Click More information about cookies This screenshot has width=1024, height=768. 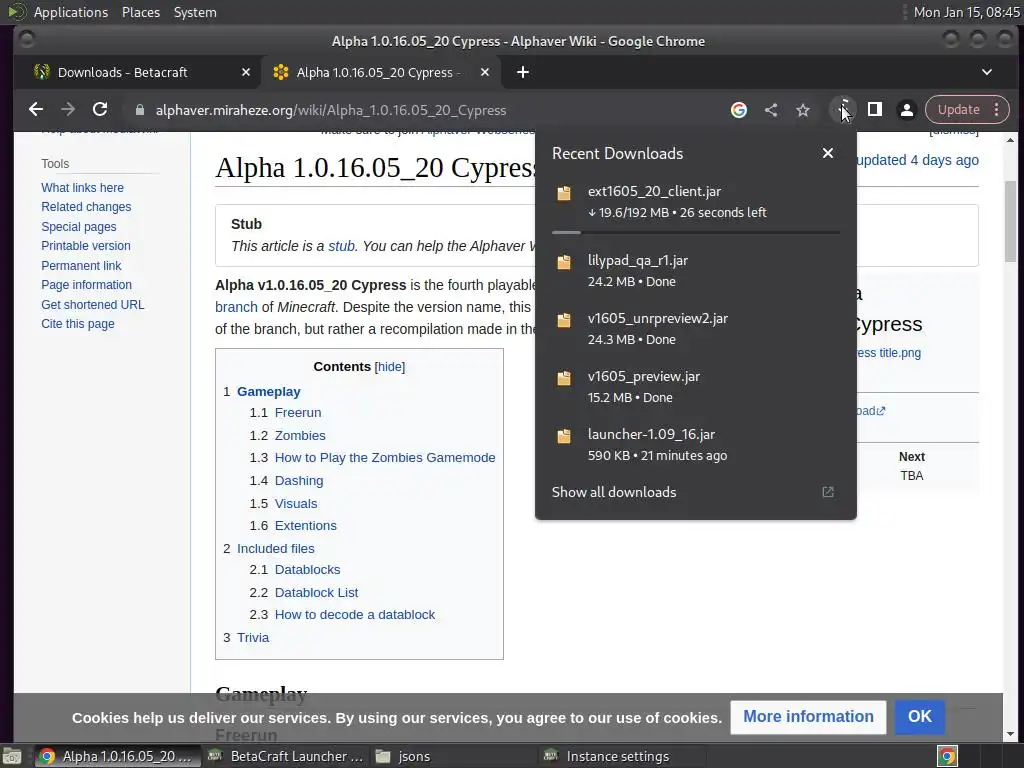click(808, 717)
